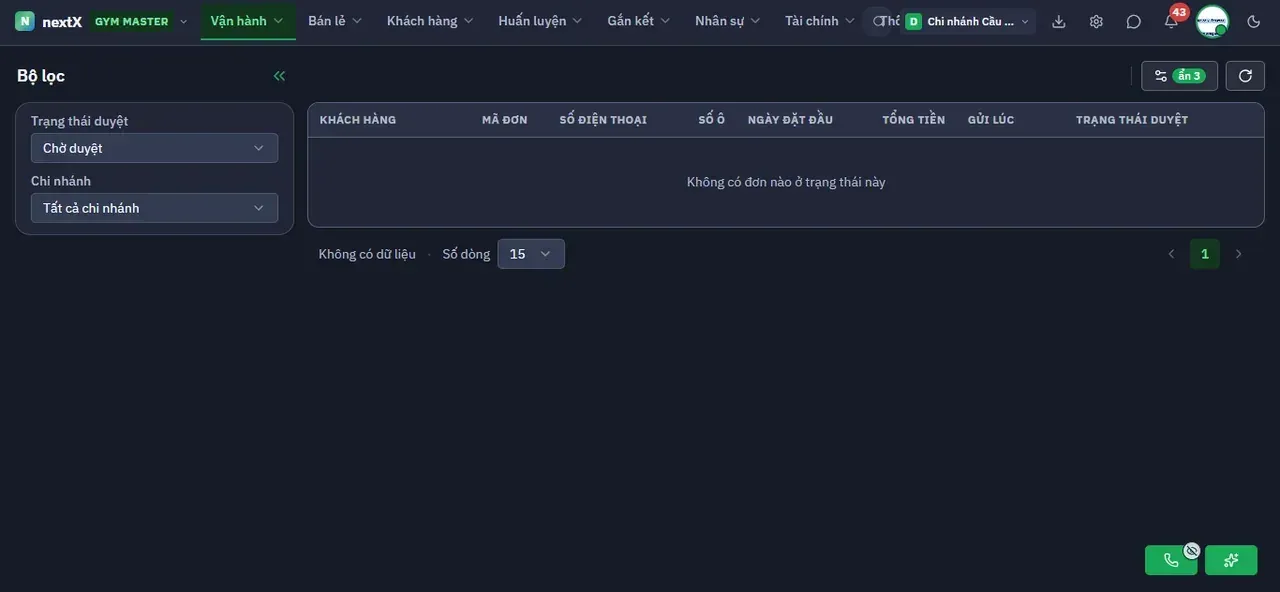This screenshot has width=1280, height=592.
Task: Click the nextX logo icon
Action: [25, 21]
